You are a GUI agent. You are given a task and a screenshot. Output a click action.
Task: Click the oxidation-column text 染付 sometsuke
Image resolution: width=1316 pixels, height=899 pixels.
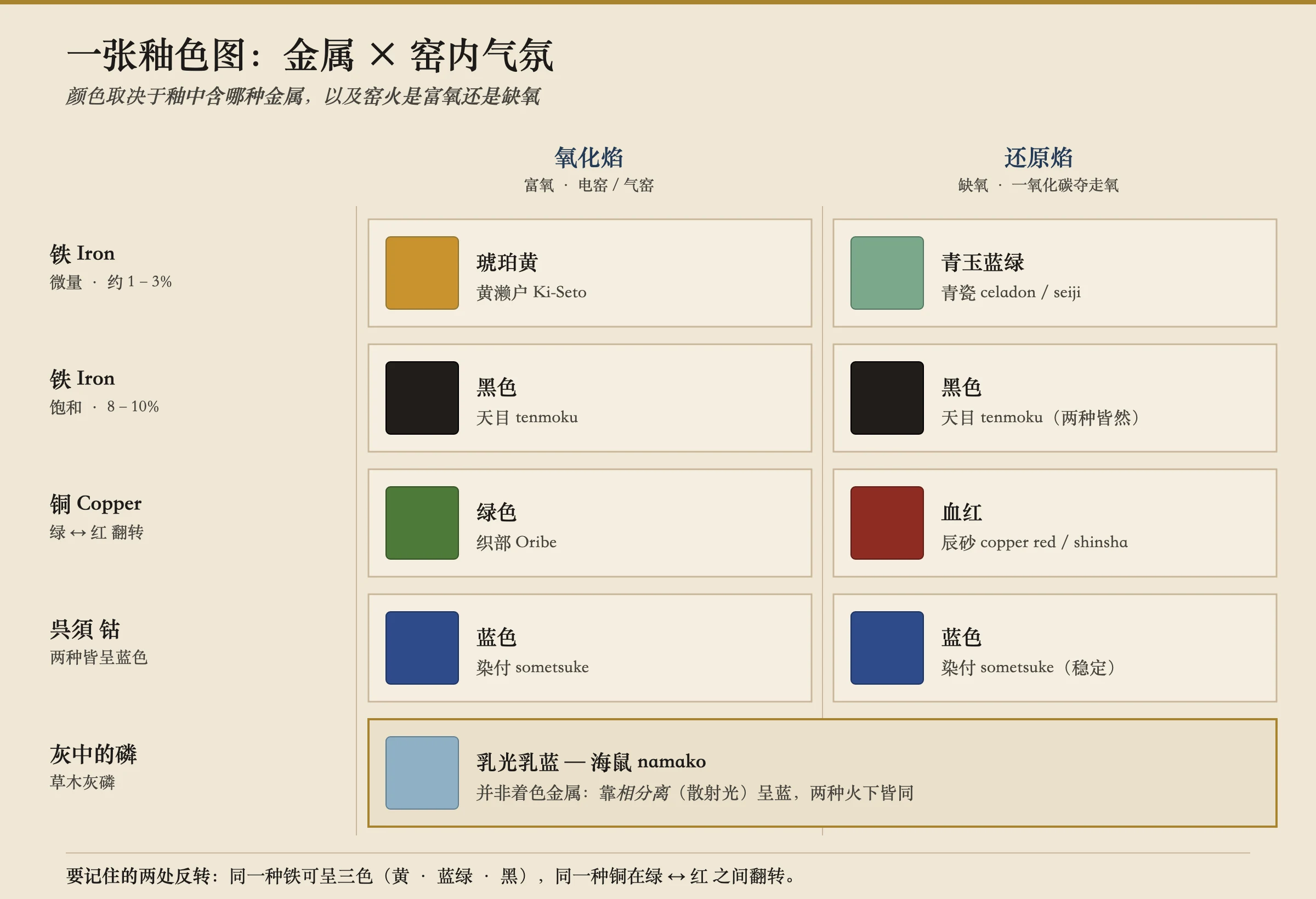(x=532, y=667)
